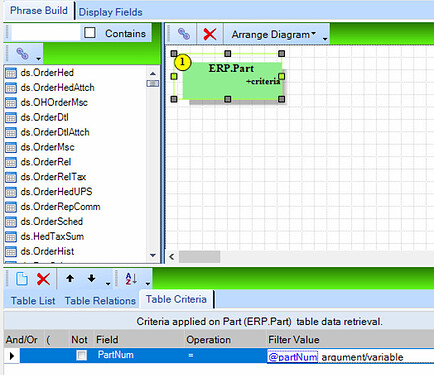Image resolution: width=434 pixels, height=375 pixels.
Task: Open overflow arrow after sort icon
Action: (148, 284)
